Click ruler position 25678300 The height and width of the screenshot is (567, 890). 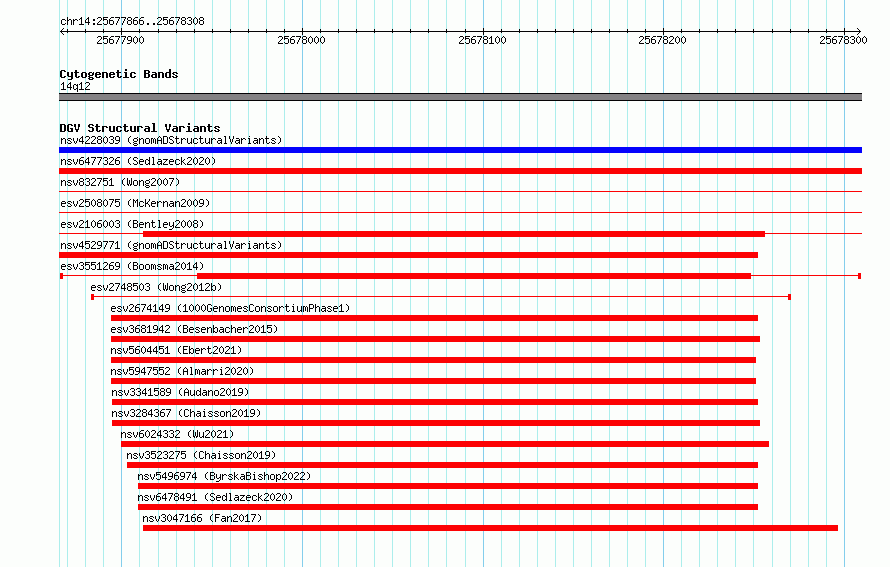click(843, 40)
